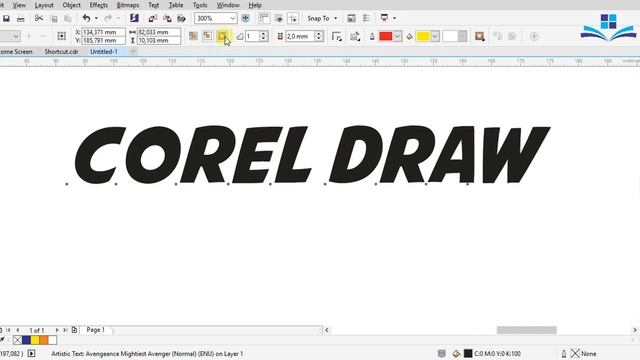Click the Copy icon
This screenshot has height=360, width=640.
(x=54, y=18)
